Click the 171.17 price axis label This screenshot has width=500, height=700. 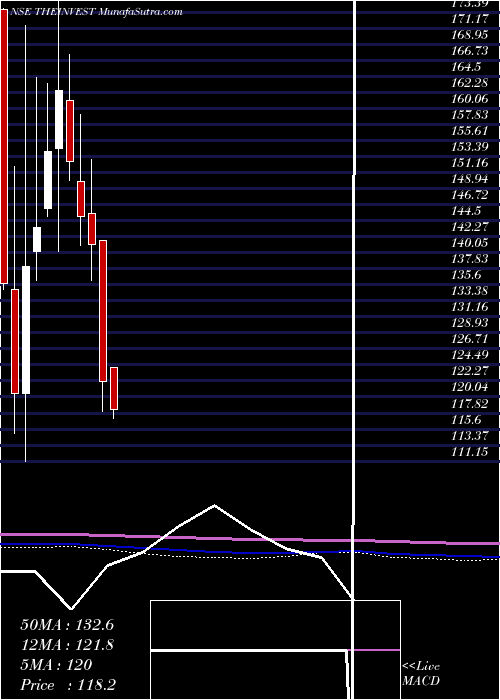tap(469, 19)
